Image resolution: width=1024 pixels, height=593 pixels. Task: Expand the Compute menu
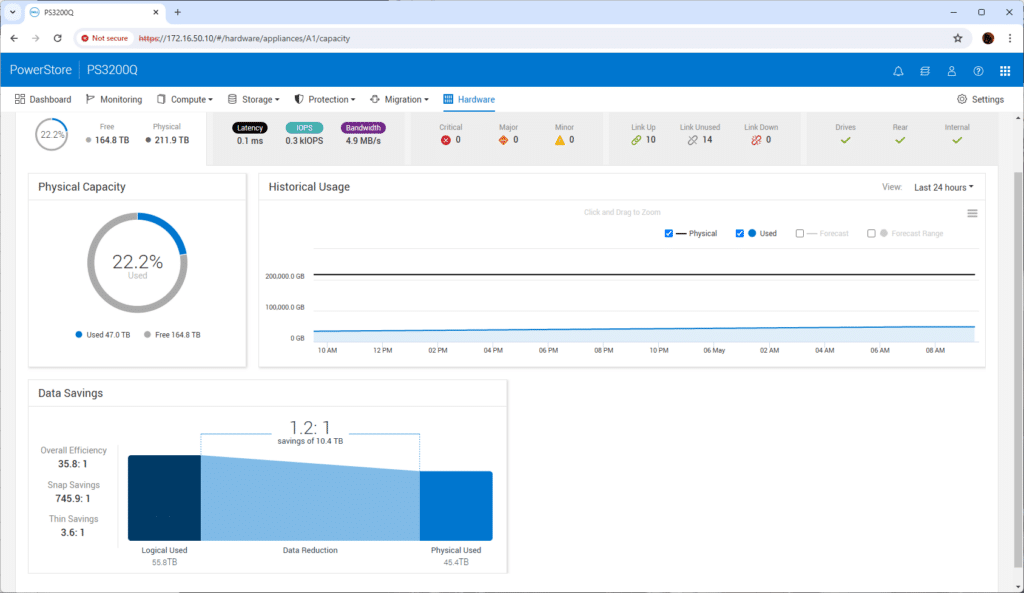click(x=185, y=99)
